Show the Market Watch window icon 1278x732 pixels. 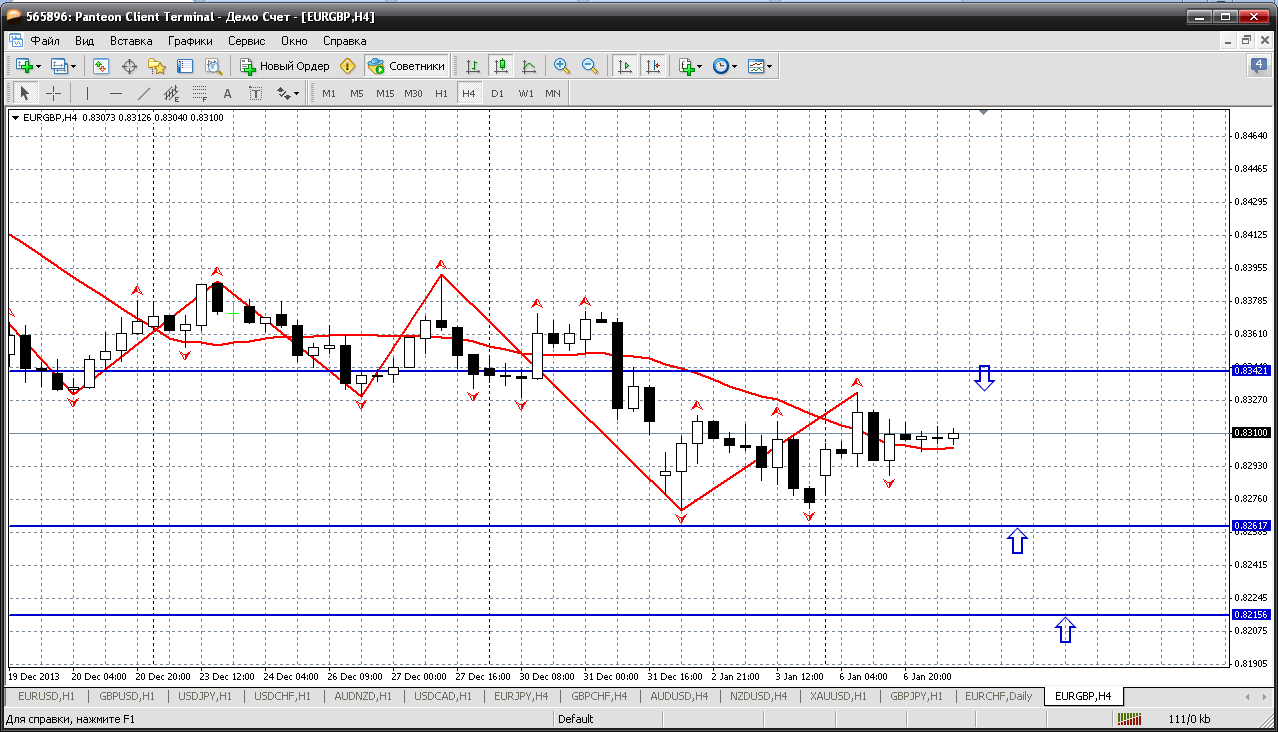tap(101, 66)
